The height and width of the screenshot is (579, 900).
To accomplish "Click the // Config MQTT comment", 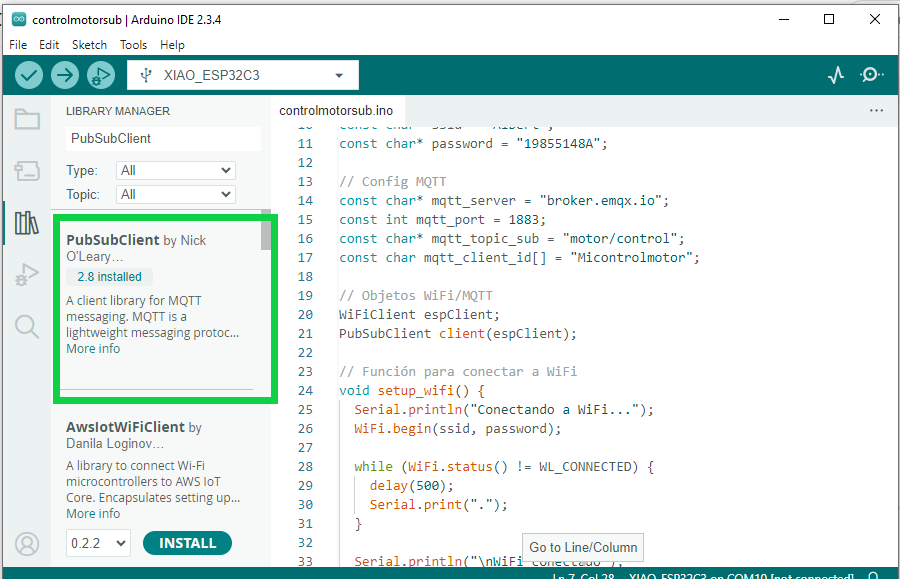I will coord(393,181).
